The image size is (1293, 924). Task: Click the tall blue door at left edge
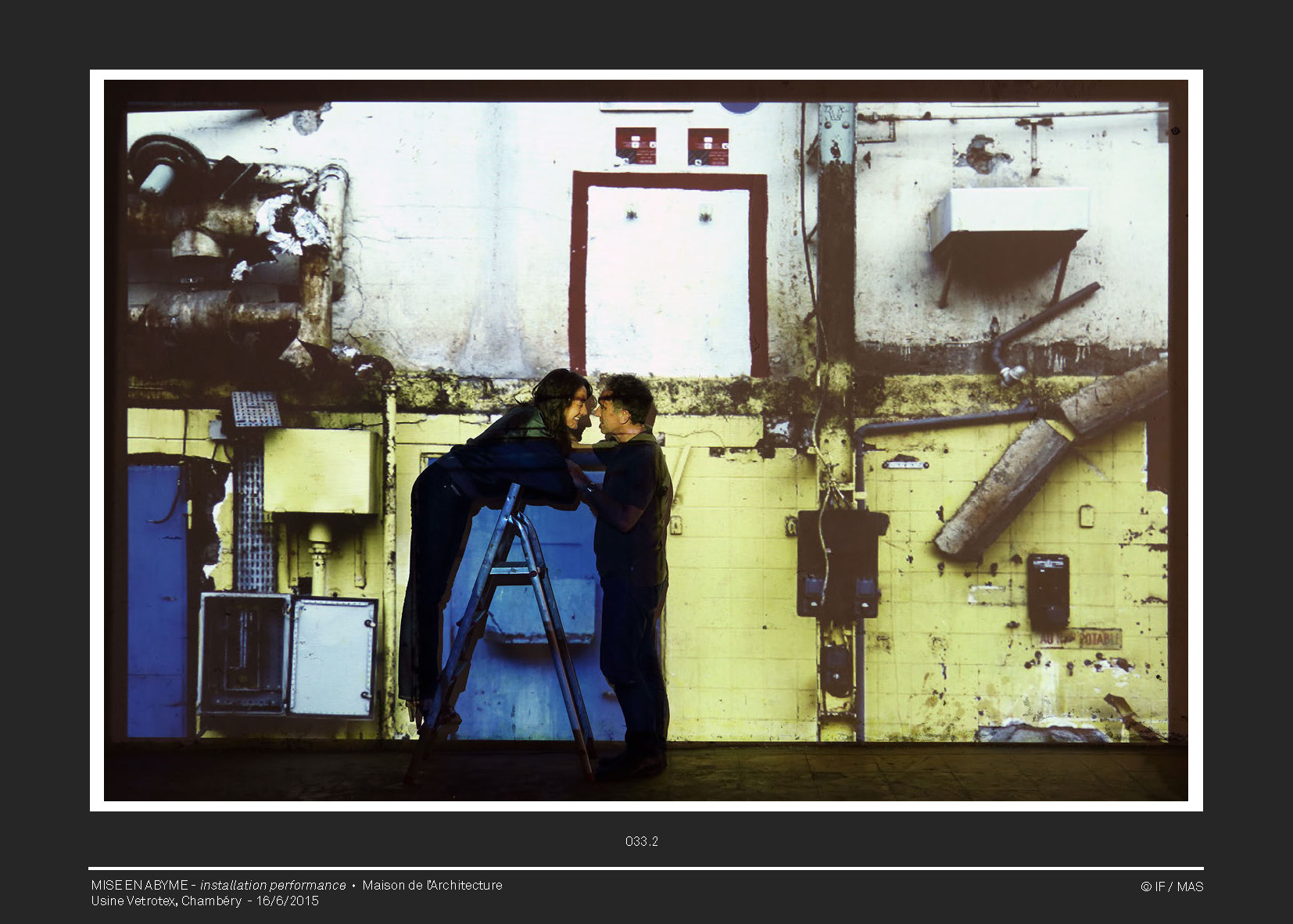point(156,600)
